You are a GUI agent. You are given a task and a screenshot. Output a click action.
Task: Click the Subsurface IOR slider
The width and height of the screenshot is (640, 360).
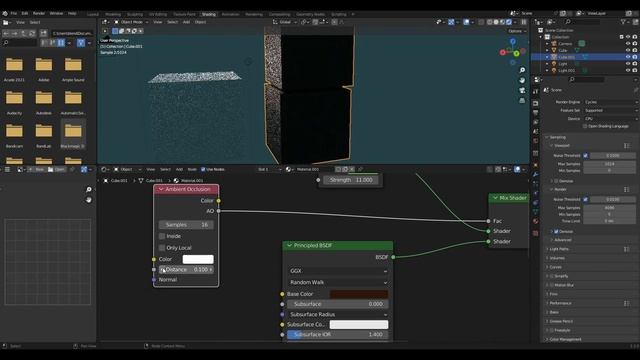[x=338, y=335]
